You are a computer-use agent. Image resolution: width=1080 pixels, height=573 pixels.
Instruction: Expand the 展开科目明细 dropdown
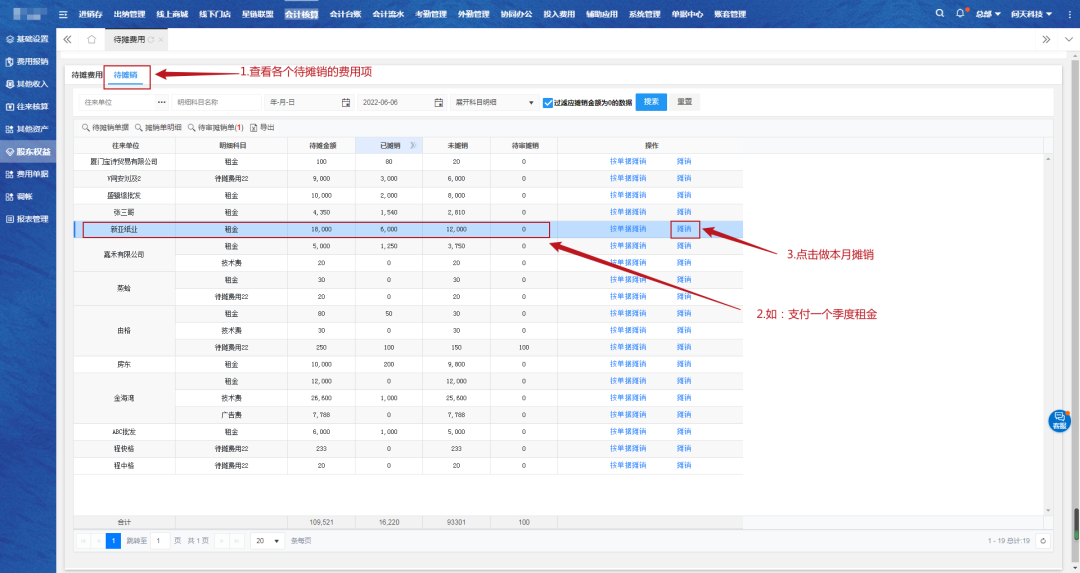[x=494, y=102]
